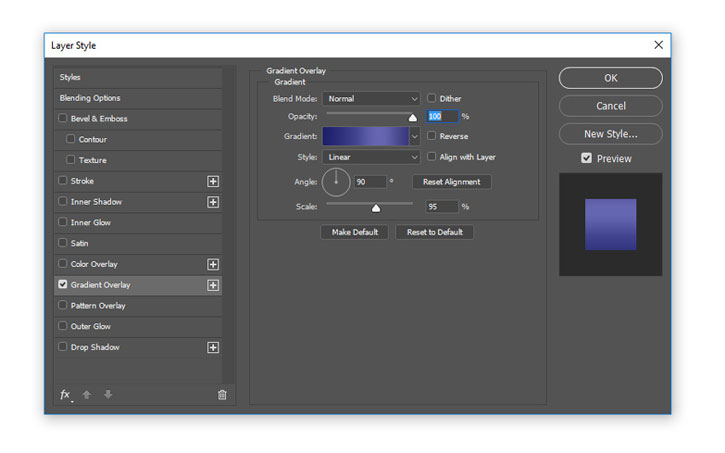Click the style preview thumbnail
The image size is (725, 453).
(610, 225)
